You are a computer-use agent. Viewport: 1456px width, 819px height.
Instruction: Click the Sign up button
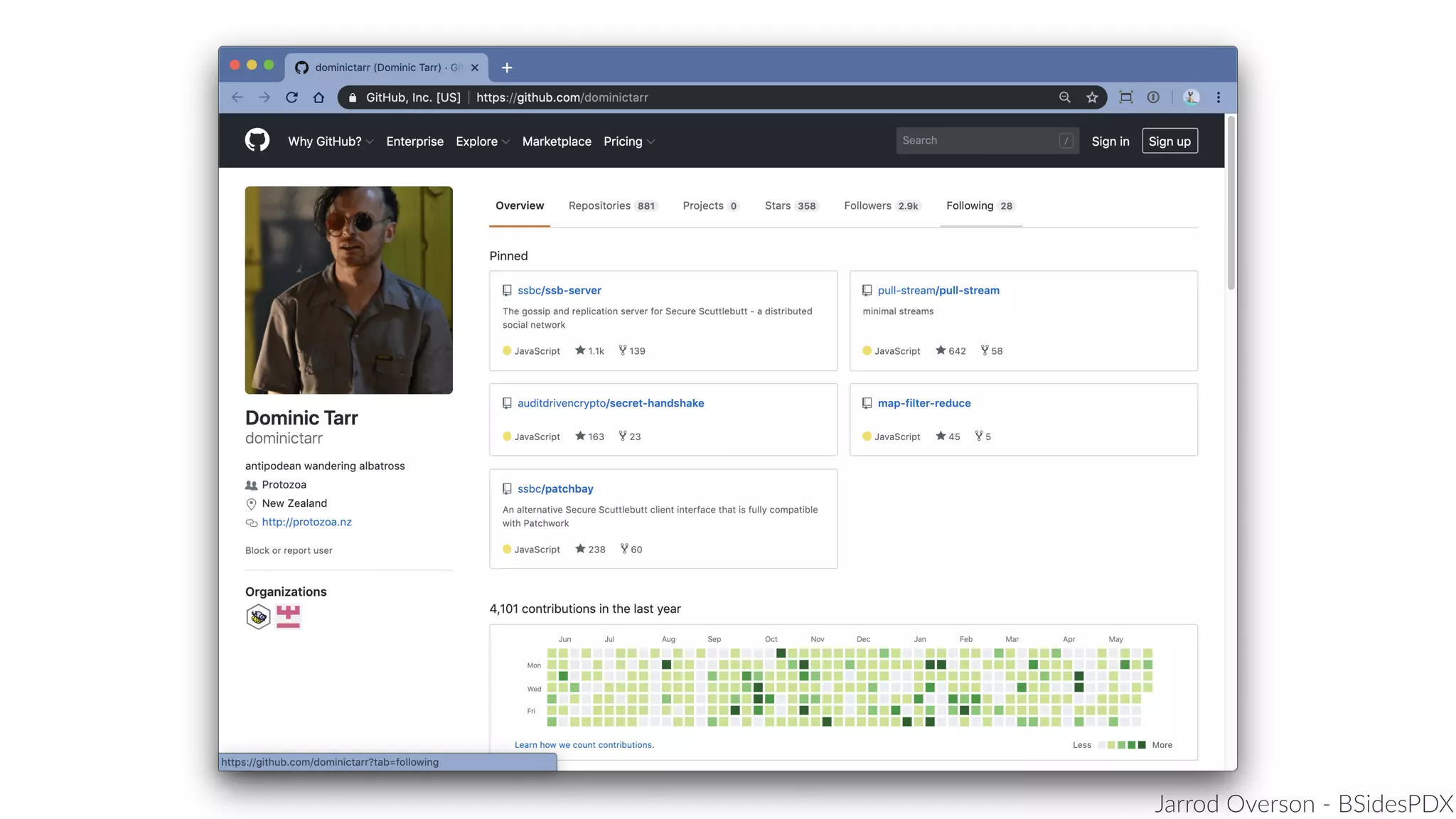point(1169,141)
